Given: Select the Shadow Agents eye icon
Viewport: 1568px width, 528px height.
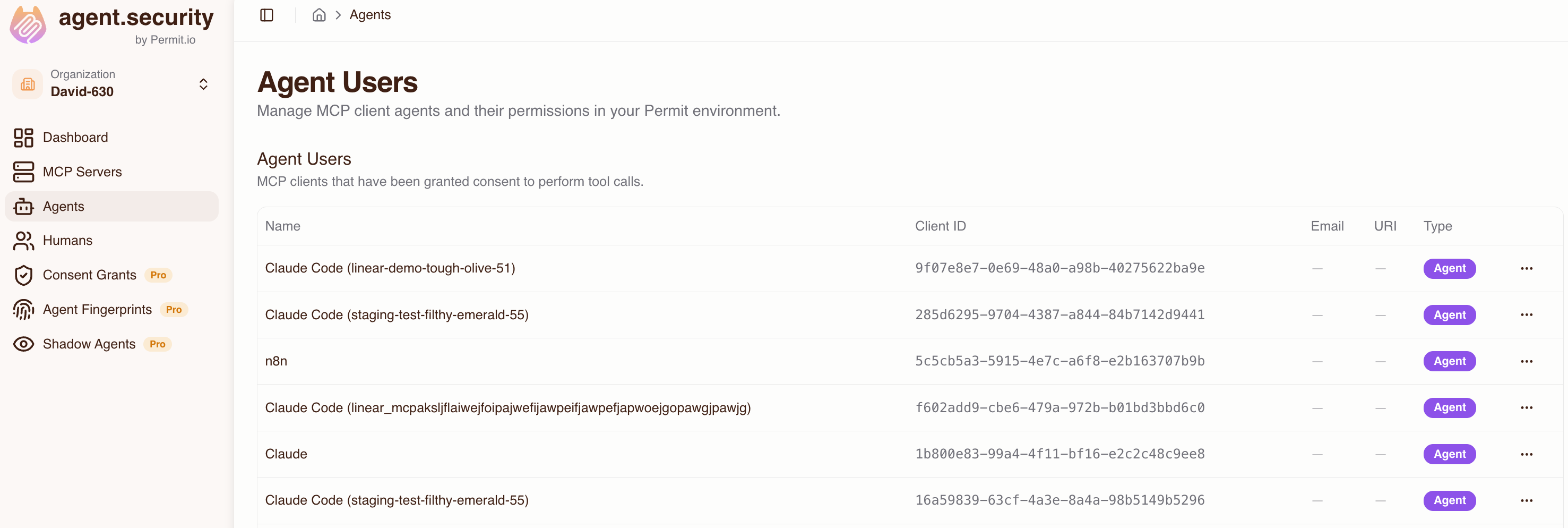Looking at the screenshot, I should pyautogui.click(x=23, y=344).
